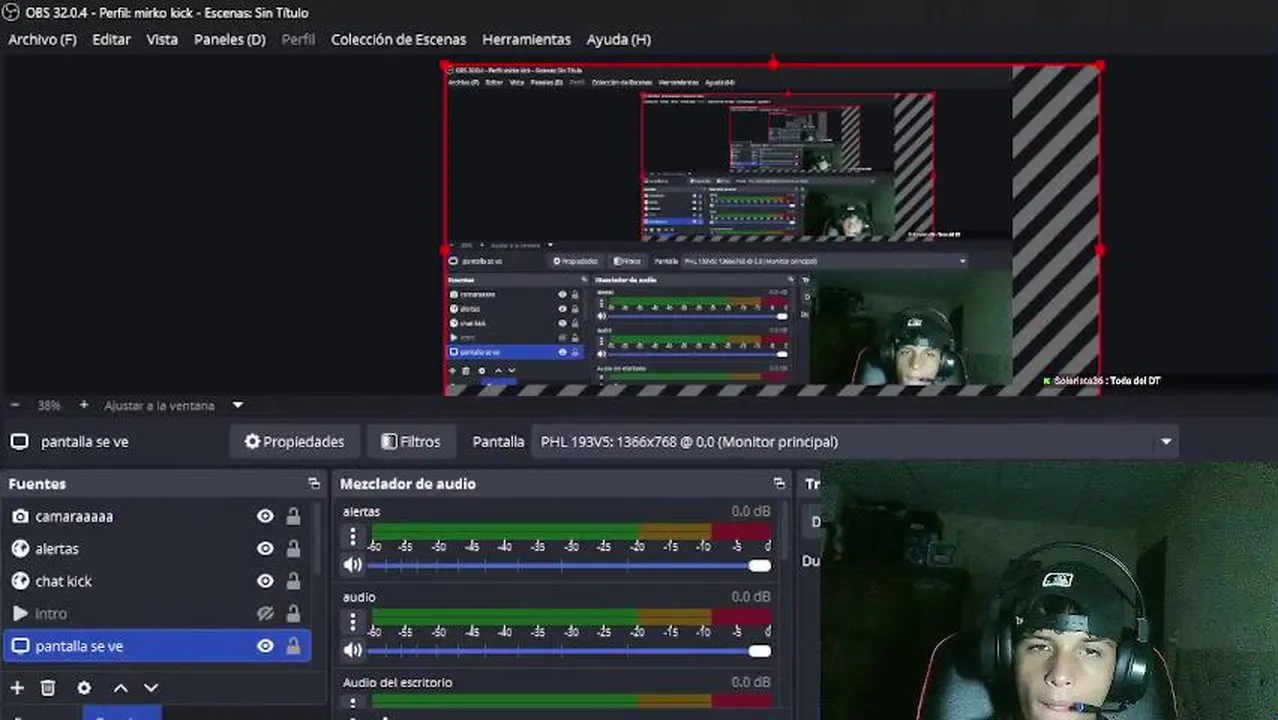Hide the pantalla se ve source
The height and width of the screenshot is (720, 1278).
tap(265, 646)
